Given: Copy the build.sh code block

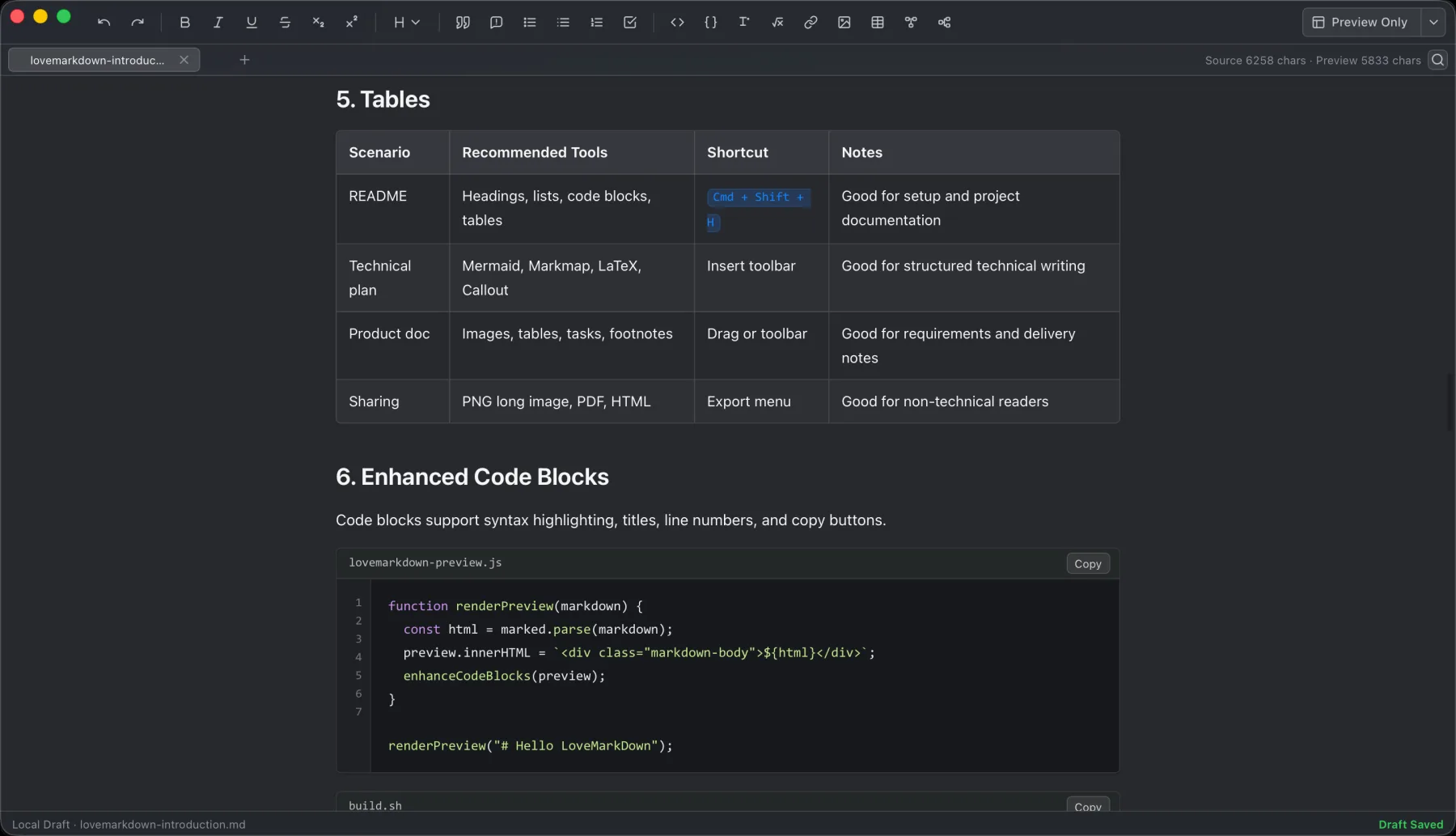Looking at the screenshot, I should pyautogui.click(x=1088, y=806).
